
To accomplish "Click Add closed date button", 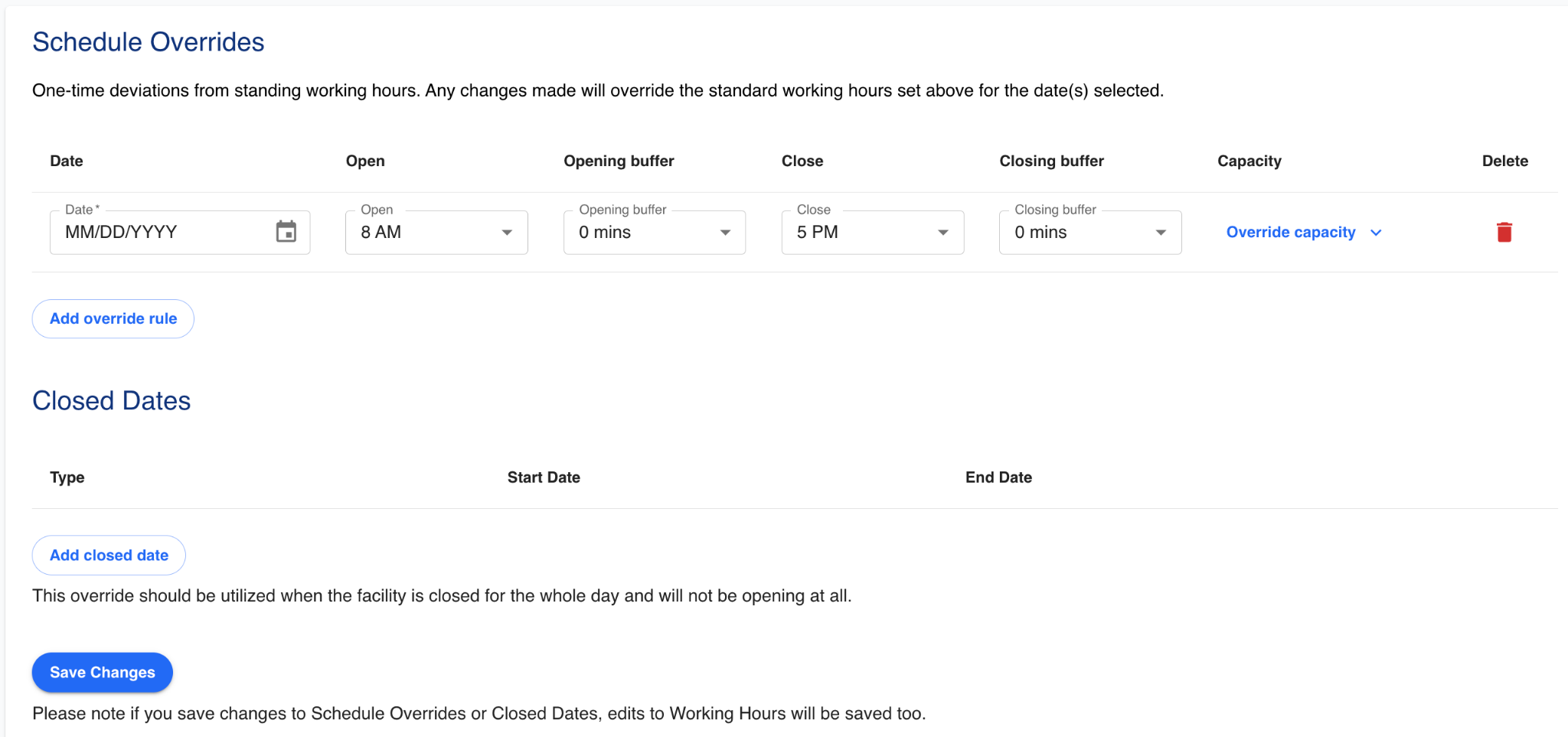I will click(x=109, y=555).
